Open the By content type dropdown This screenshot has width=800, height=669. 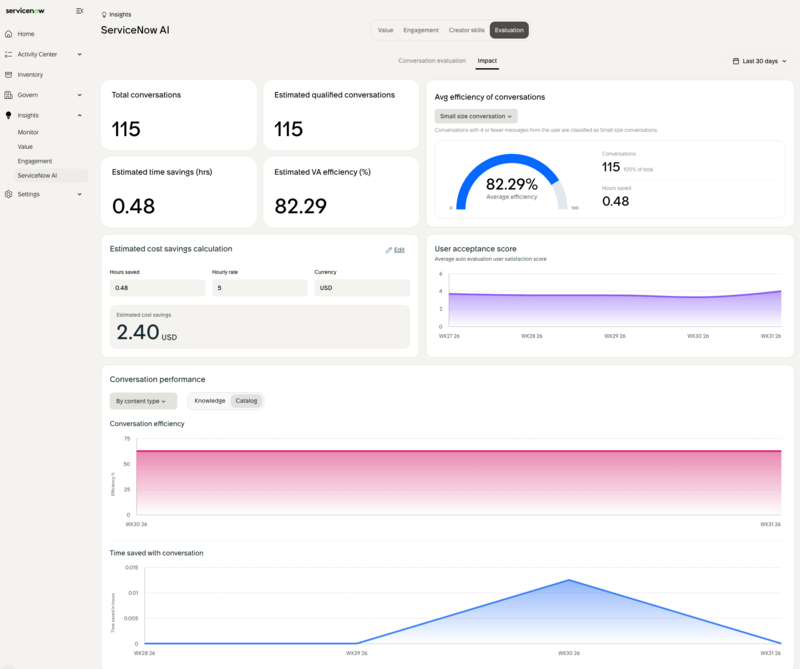click(143, 401)
